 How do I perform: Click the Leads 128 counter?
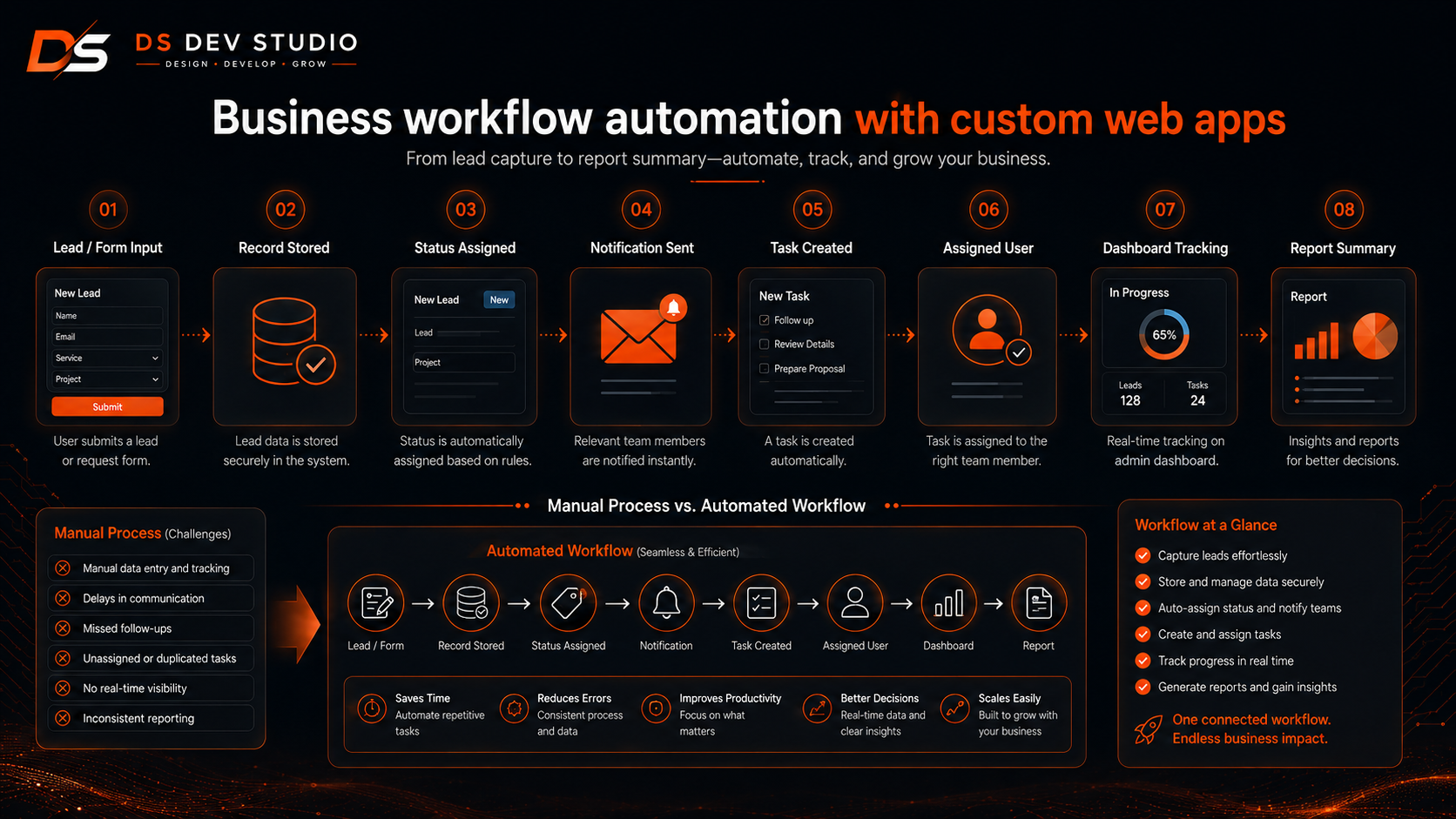(1130, 393)
